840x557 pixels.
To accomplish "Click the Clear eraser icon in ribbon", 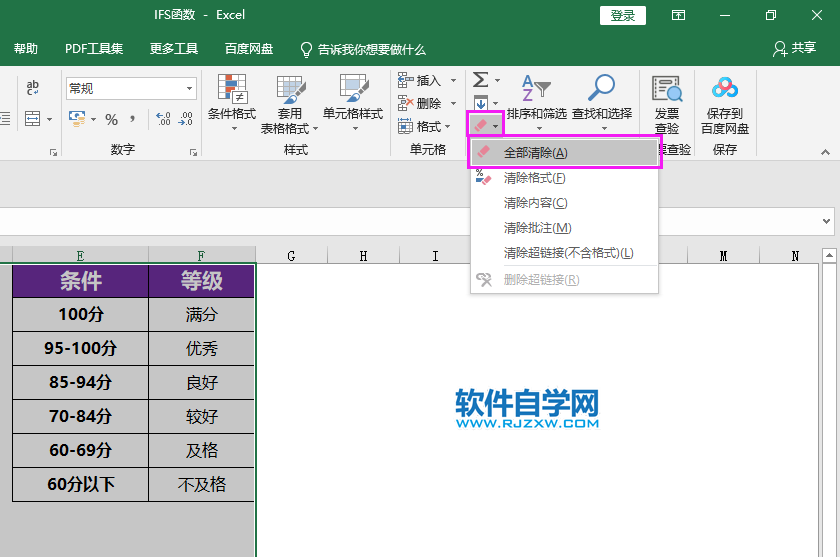I will [x=480, y=126].
